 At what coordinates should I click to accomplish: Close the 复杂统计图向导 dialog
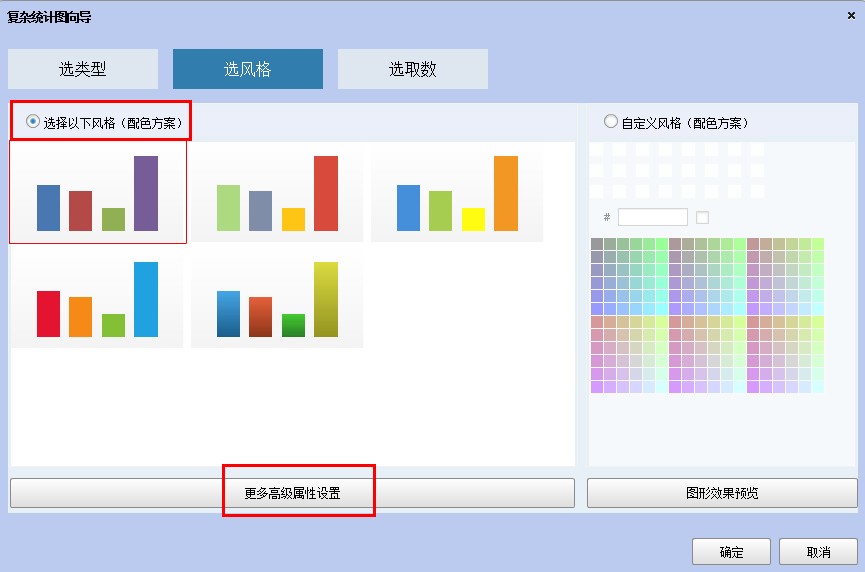tap(851, 15)
